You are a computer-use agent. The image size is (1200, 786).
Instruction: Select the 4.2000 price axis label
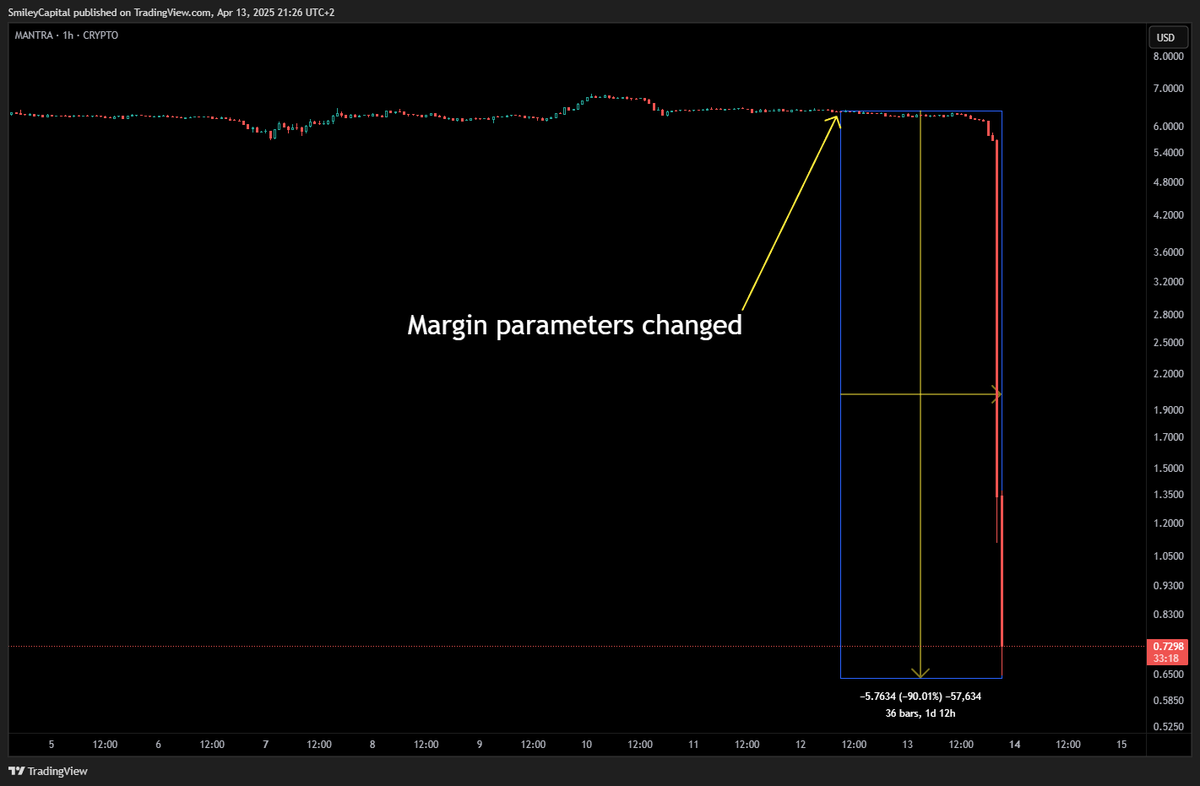click(1169, 215)
